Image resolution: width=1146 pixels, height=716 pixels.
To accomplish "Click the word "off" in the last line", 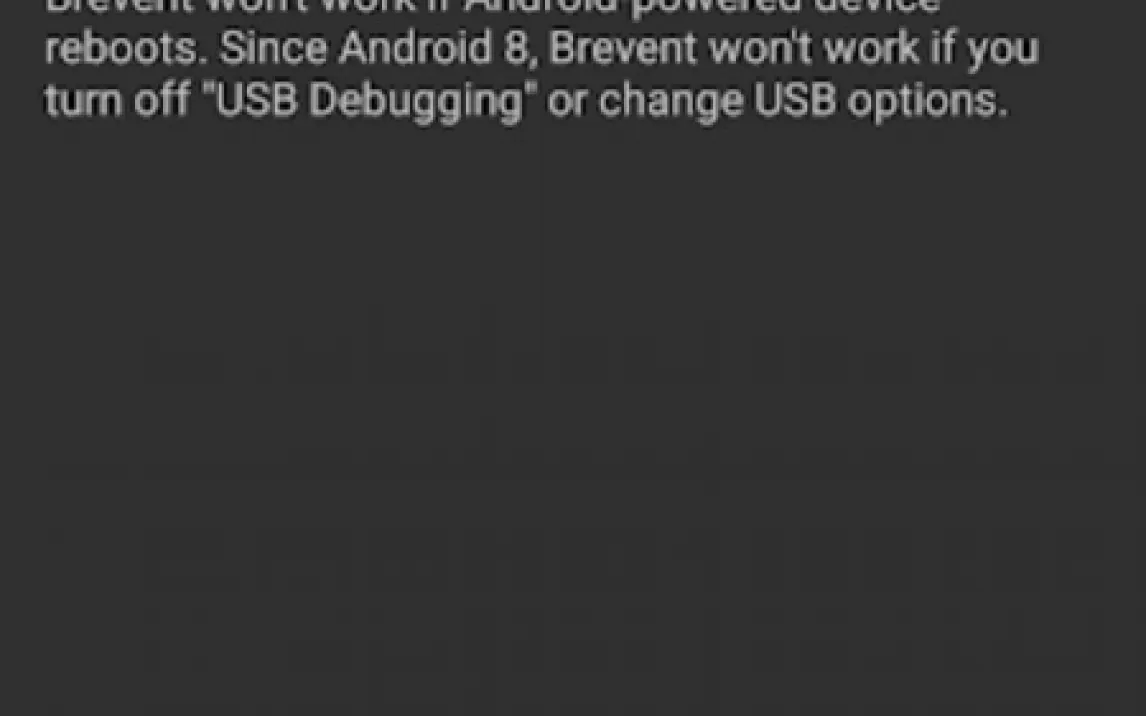I will [x=162, y=101].
